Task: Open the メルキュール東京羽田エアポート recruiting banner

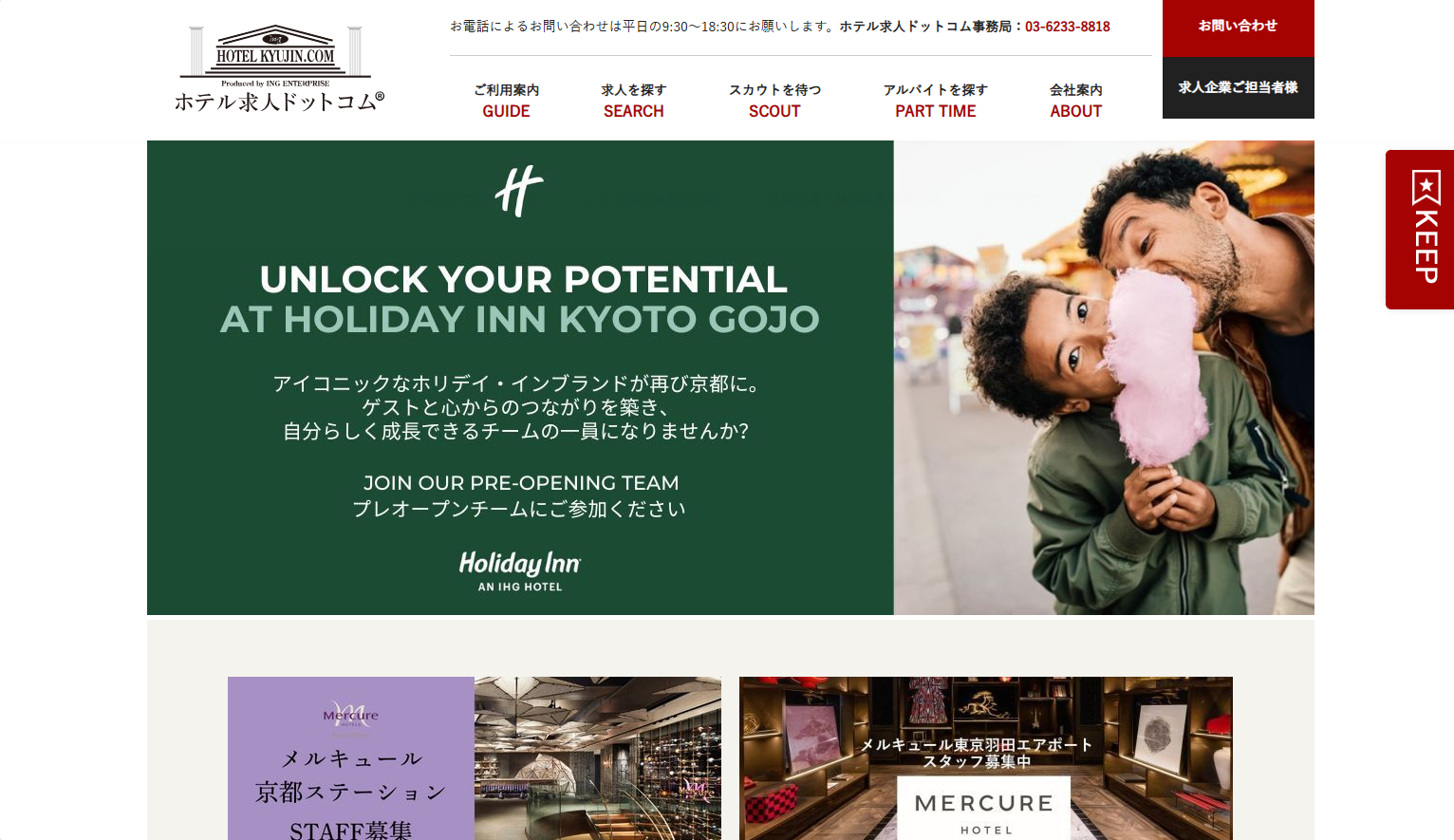Action: pos(986,758)
